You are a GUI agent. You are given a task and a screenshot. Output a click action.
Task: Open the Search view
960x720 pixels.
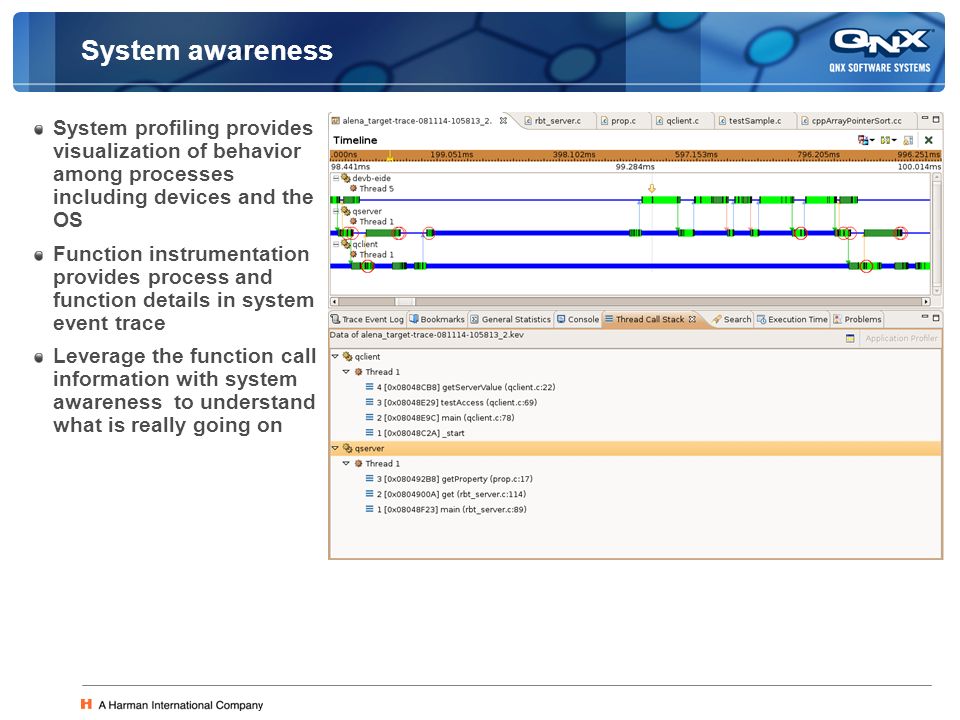pos(732,320)
